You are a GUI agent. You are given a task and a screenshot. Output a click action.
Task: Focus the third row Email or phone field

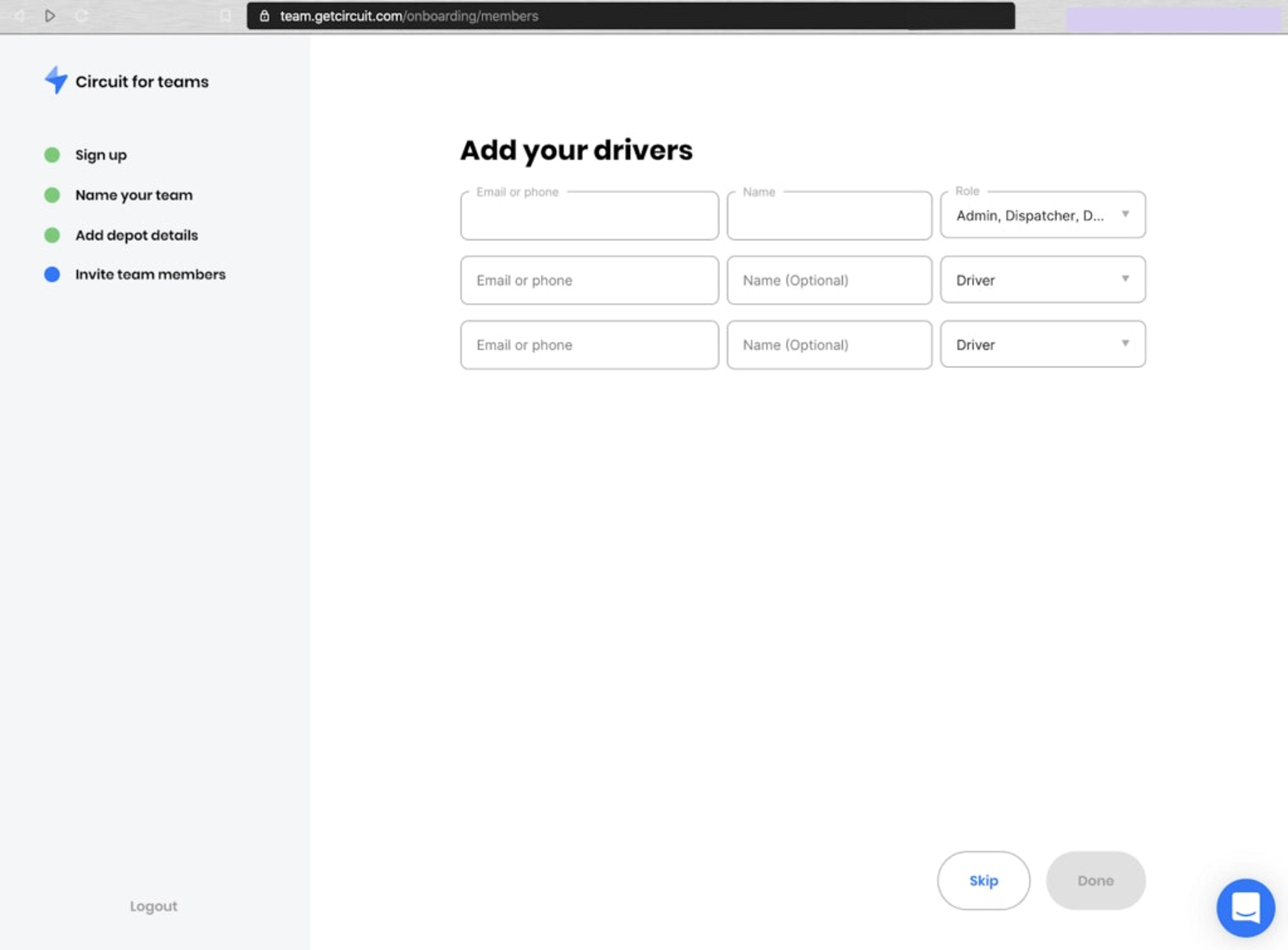[589, 344]
